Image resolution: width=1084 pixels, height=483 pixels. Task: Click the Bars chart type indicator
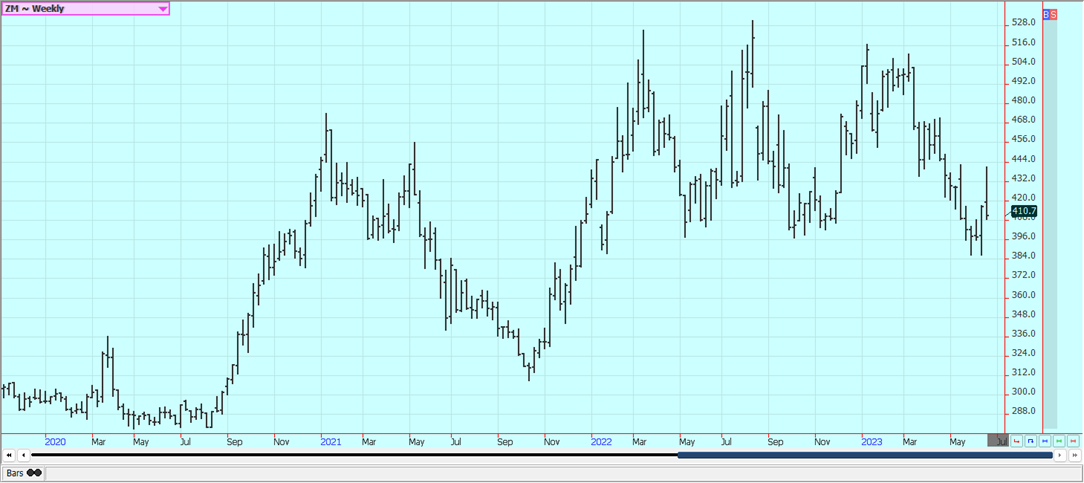23,473
